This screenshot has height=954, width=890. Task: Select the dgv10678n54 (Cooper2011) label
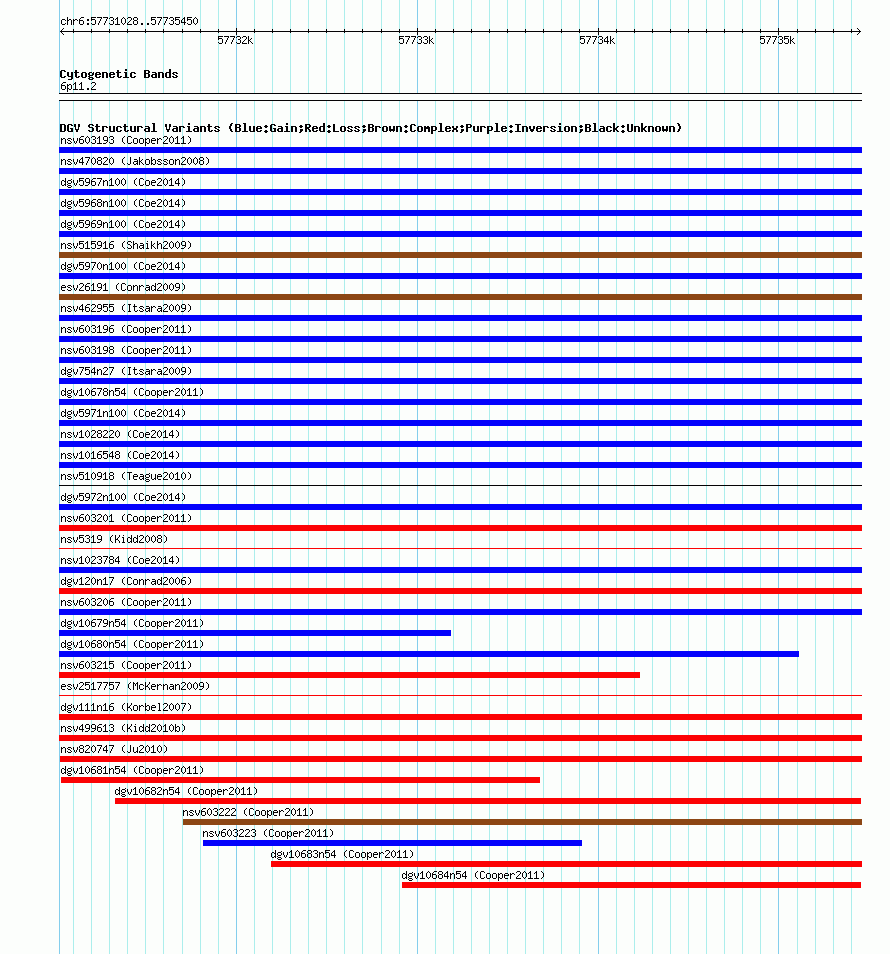click(x=132, y=392)
